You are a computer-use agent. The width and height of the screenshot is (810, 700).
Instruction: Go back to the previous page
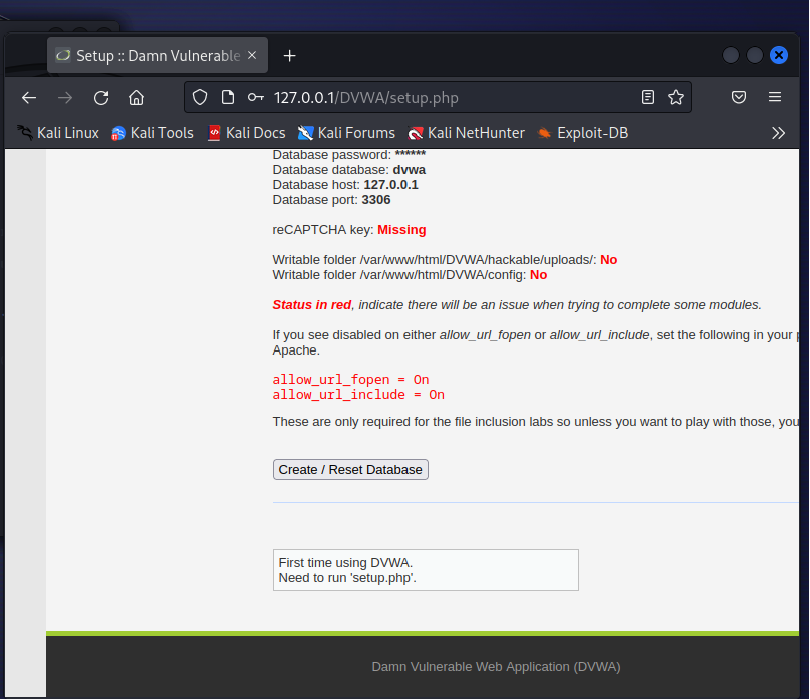[29, 98]
